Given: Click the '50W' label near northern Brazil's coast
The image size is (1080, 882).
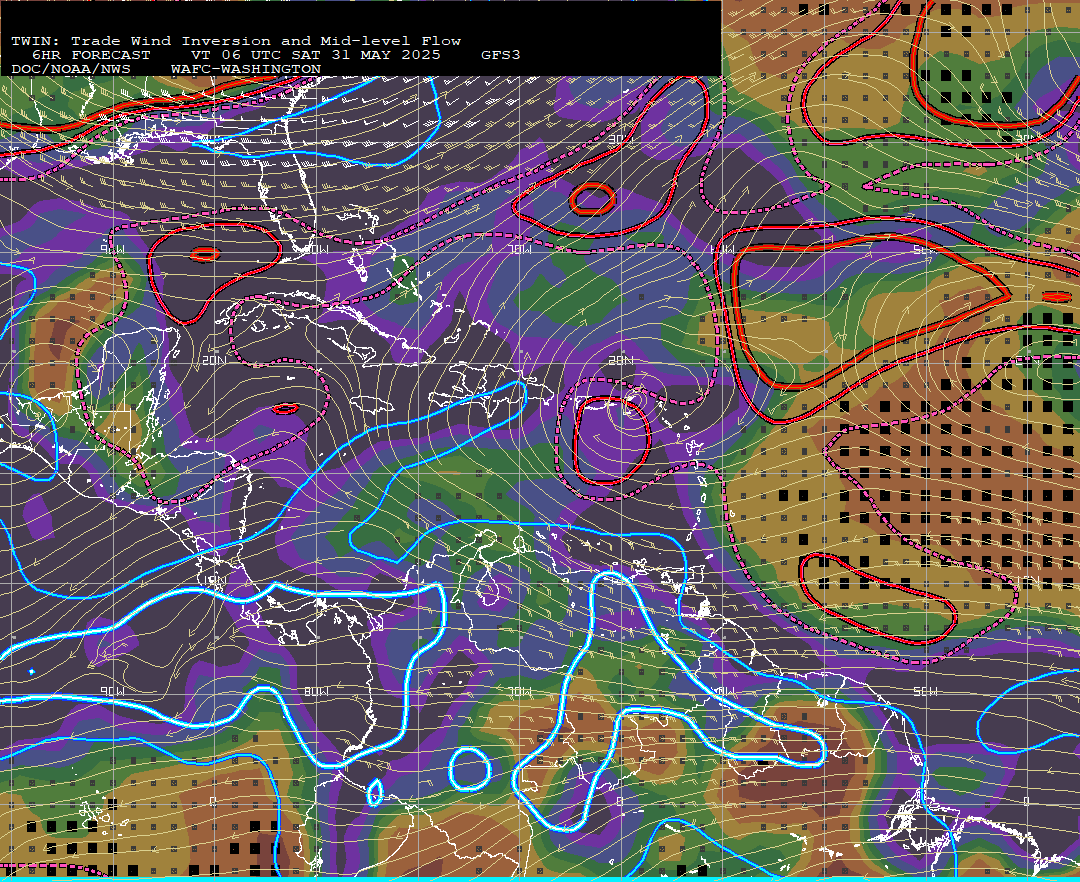Looking at the screenshot, I should (x=926, y=691).
